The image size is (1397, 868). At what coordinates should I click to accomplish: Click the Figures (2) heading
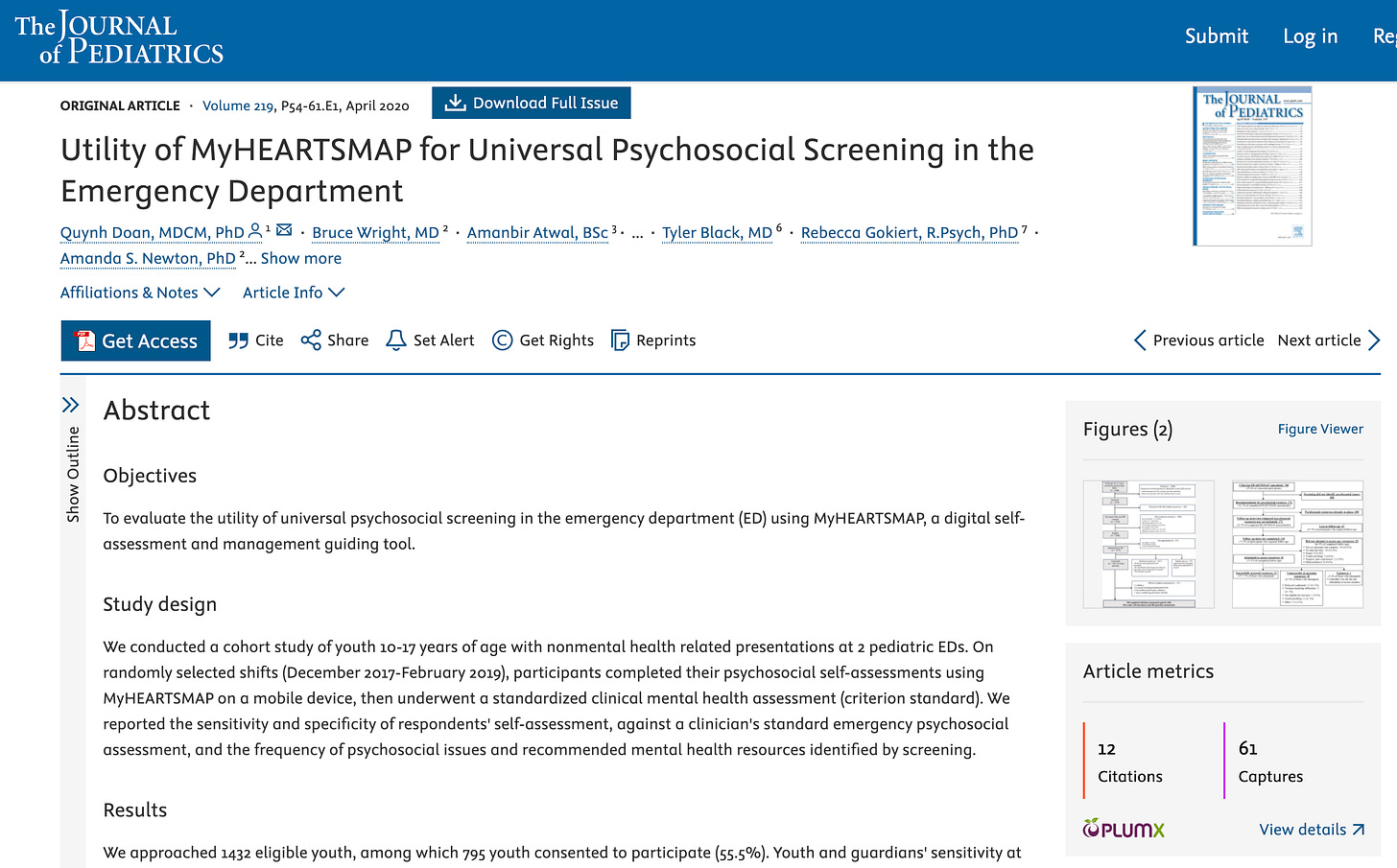point(1127,430)
